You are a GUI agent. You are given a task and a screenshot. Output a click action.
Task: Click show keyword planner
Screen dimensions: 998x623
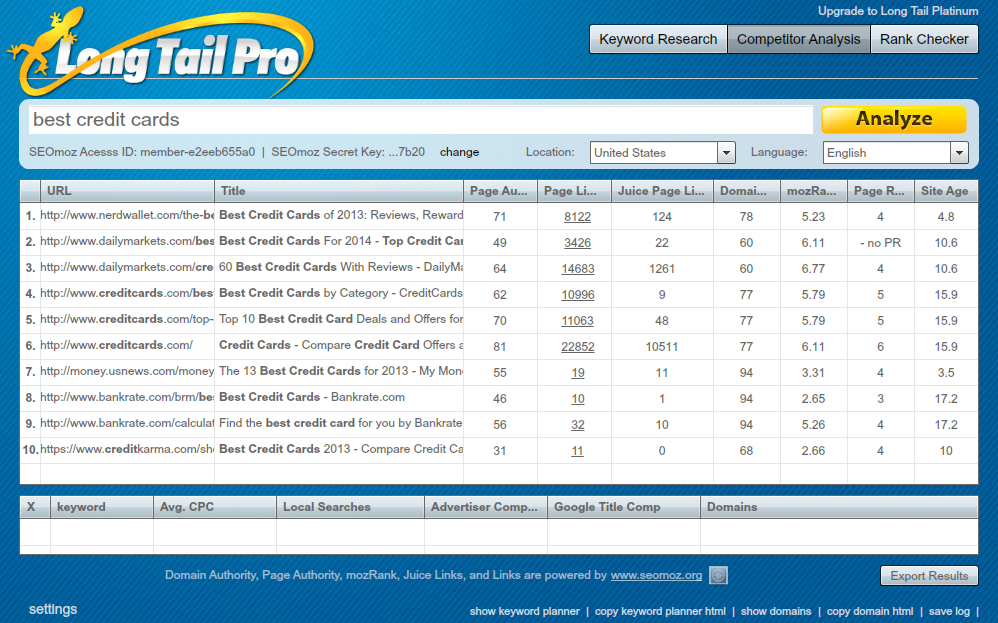pos(524,612)
